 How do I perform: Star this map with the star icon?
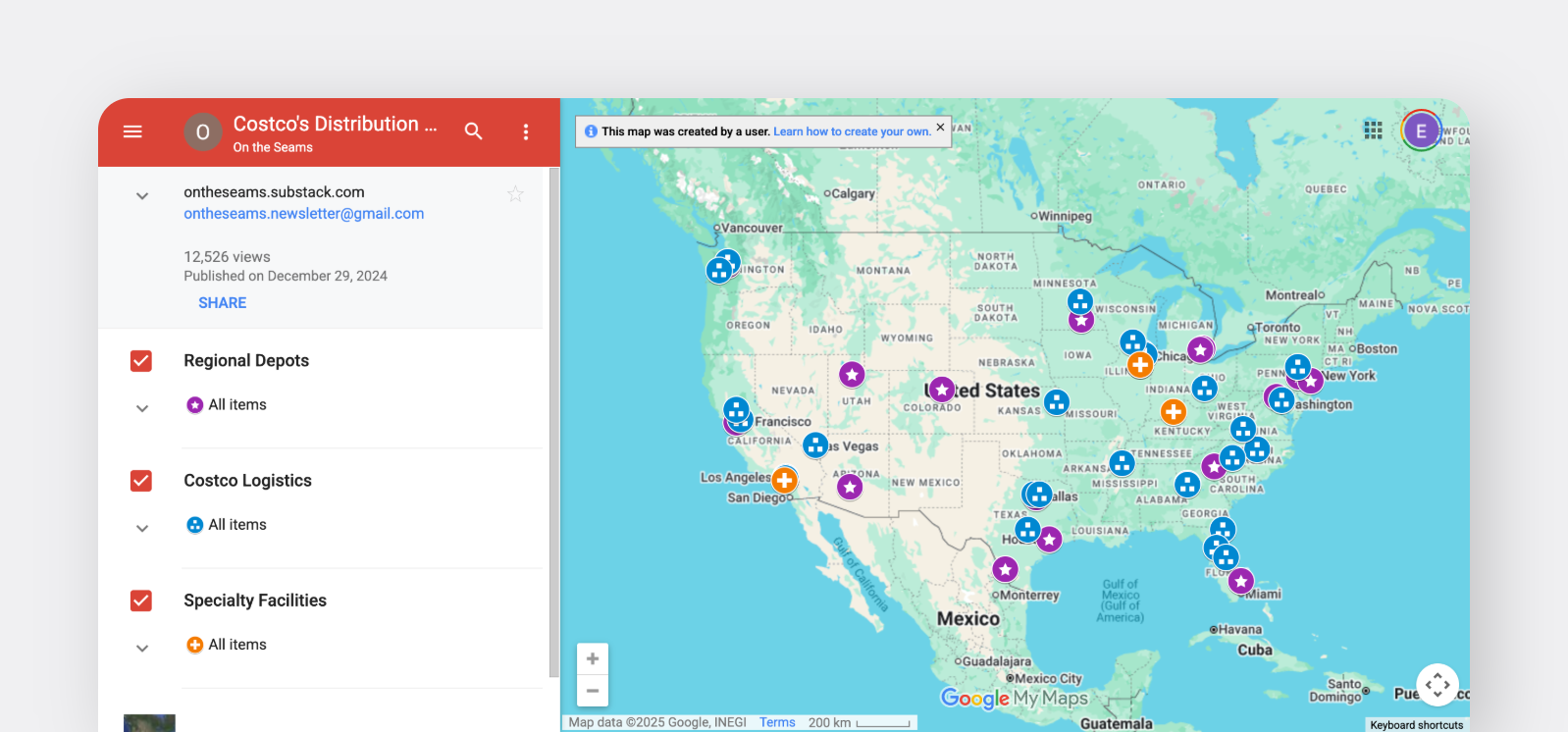(515, 194)
